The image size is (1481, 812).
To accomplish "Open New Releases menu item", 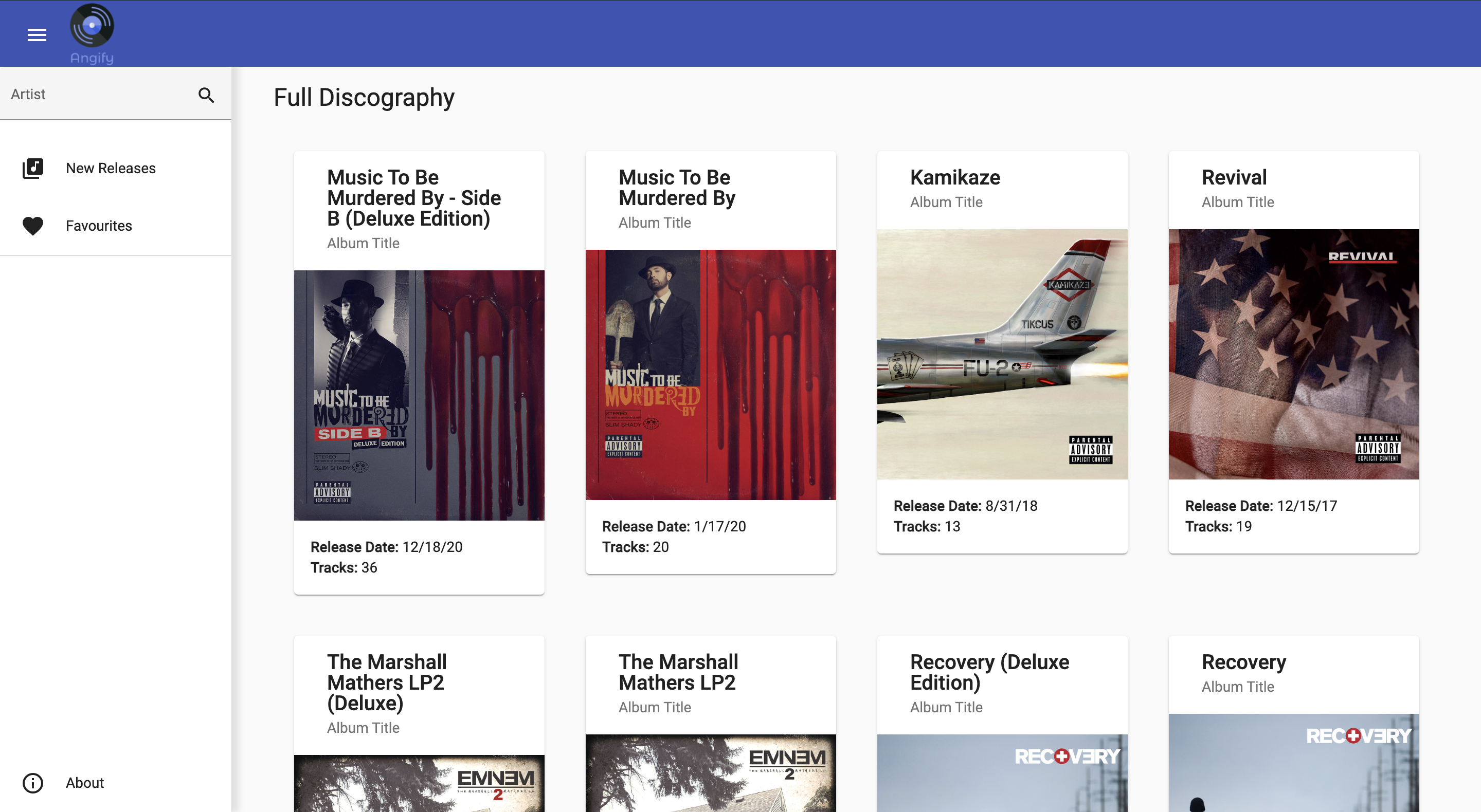I will pyautogui.click(x=111, y=169).
